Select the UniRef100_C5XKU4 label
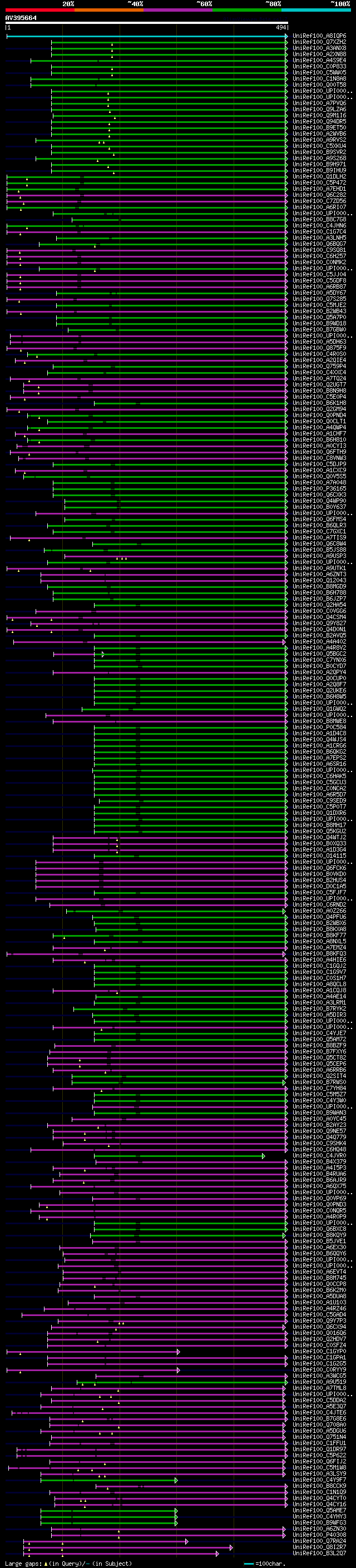 click(x=319, y=146)
